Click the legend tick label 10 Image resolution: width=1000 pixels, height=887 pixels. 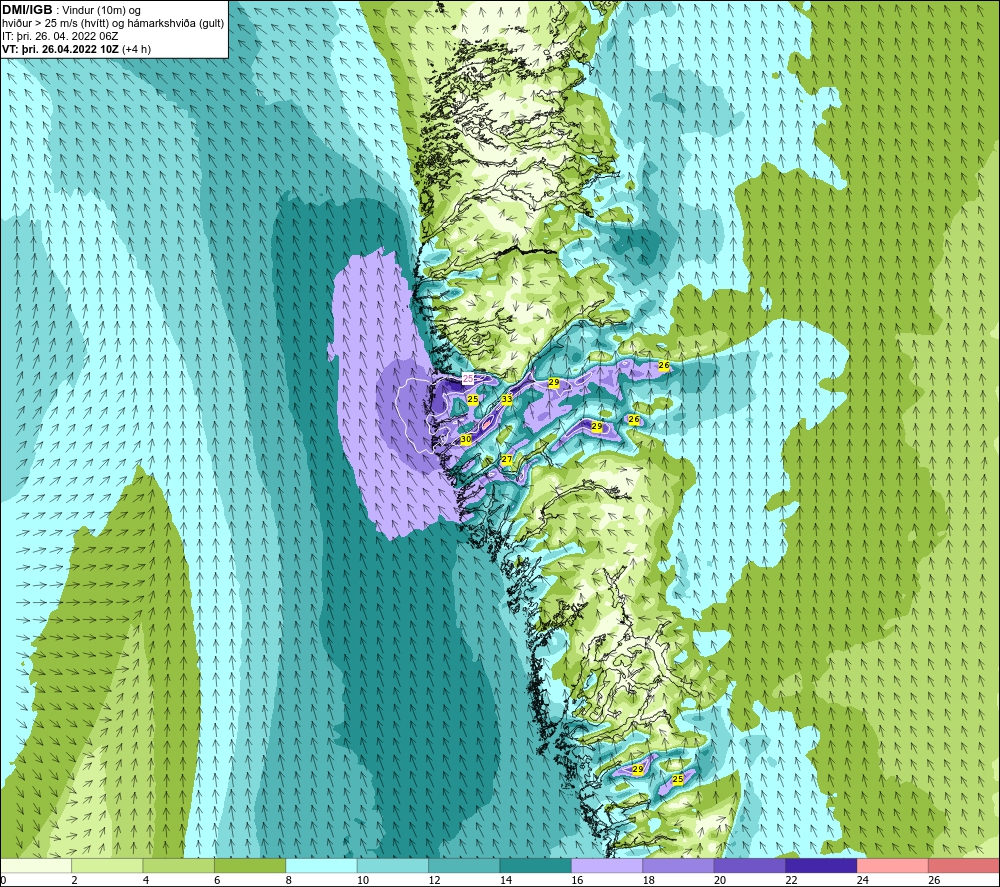pos(363,880)
